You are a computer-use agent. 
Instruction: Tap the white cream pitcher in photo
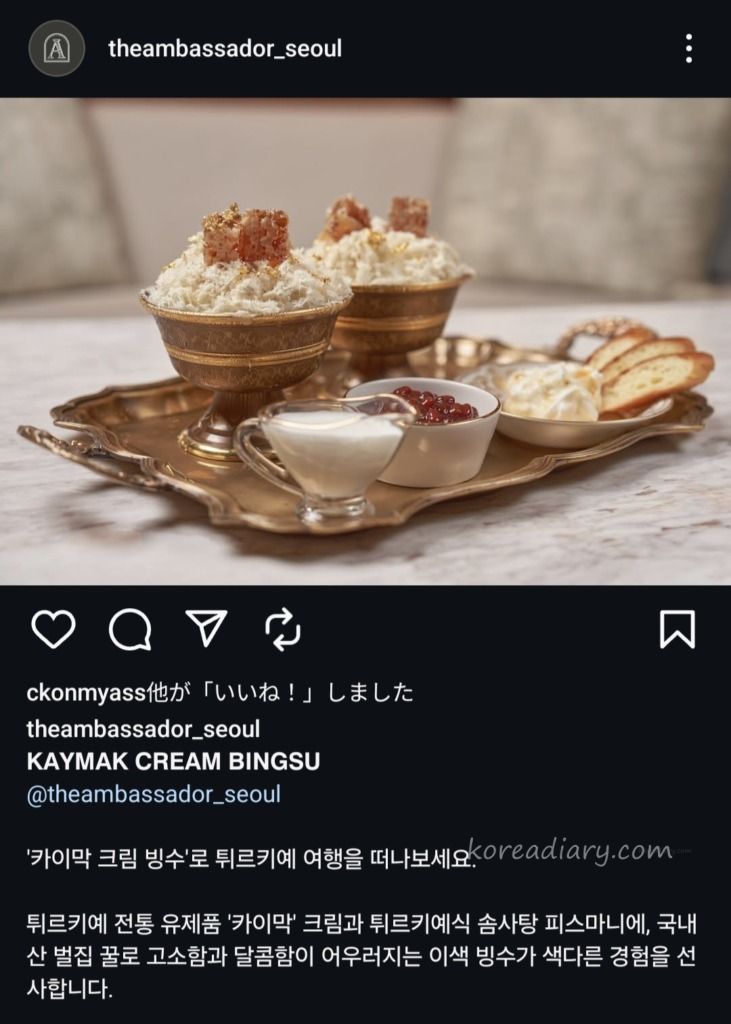(325, 458)
